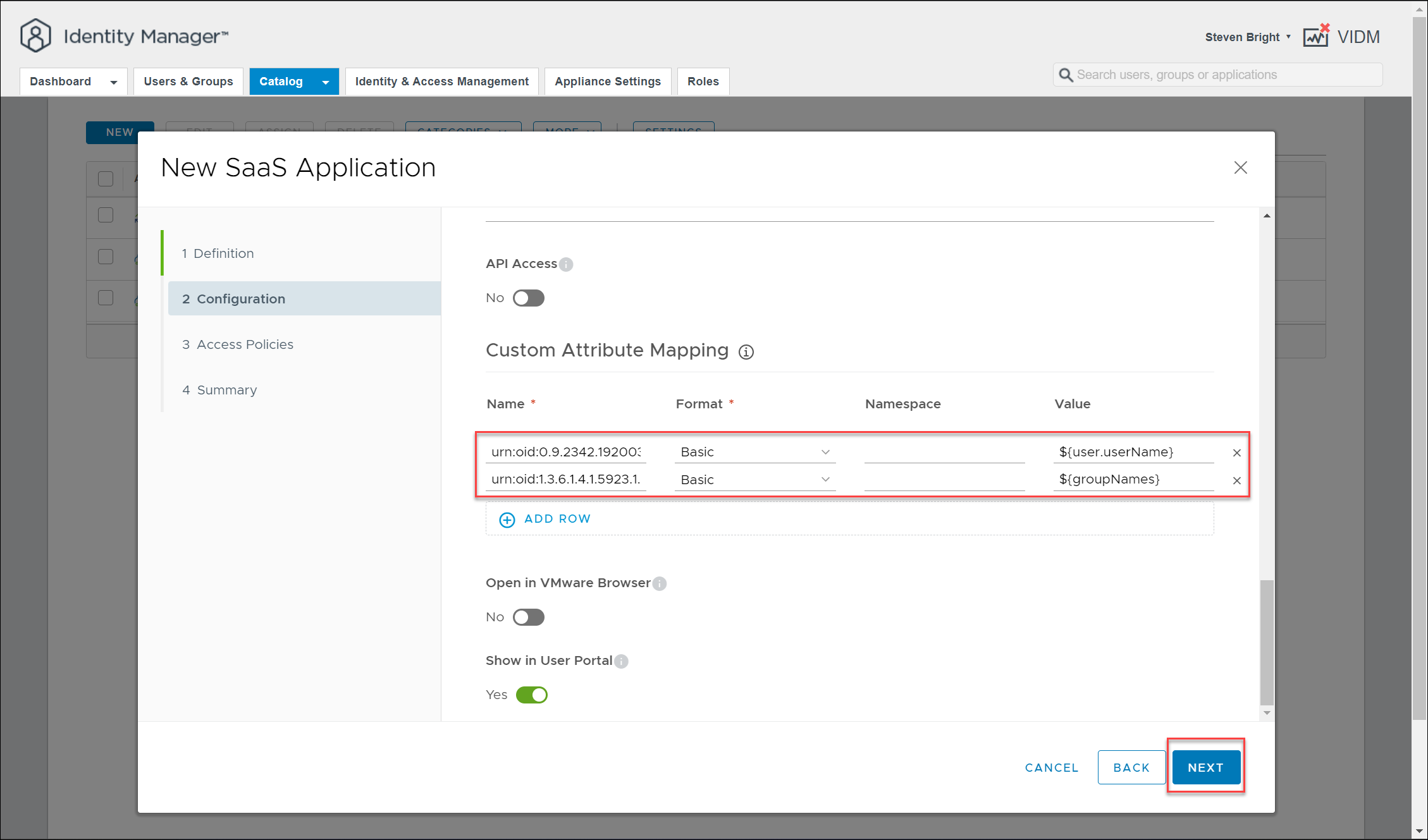The width and height of the screenshot is (1428, 840).
Task: Open Format dropdown for first attribute row
Action: 754,452
